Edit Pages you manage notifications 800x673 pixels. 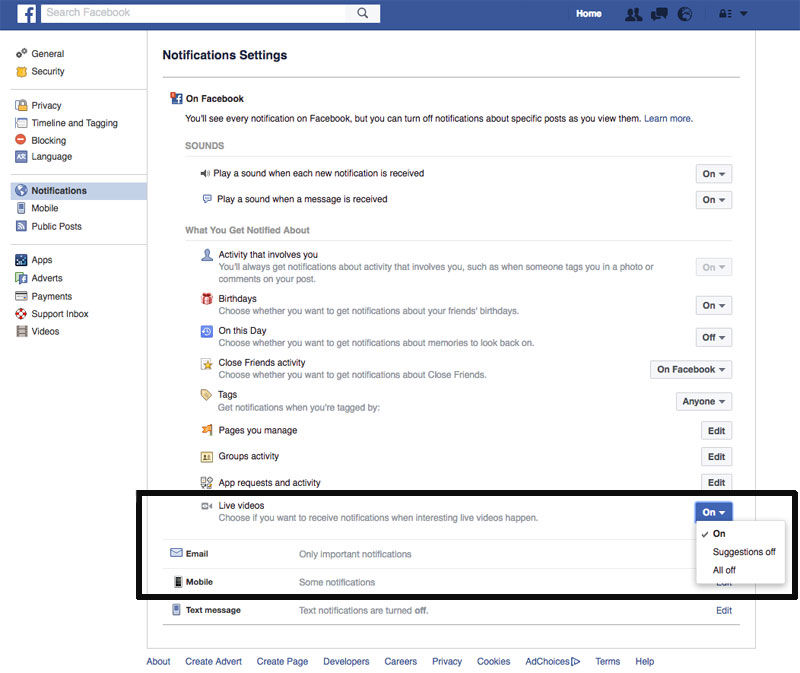pyautogui.click(x=716, y=431)
